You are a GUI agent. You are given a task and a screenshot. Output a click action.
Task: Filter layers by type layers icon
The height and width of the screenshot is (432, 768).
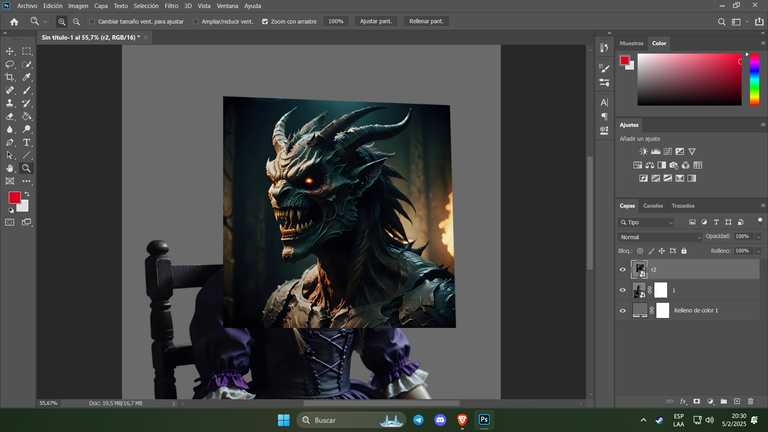tap(716, 222)
